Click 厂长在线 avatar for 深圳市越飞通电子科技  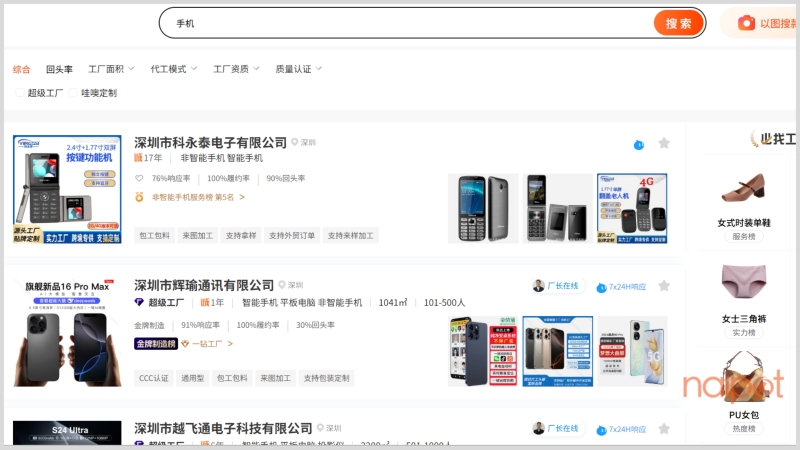[x=539, y=429]
